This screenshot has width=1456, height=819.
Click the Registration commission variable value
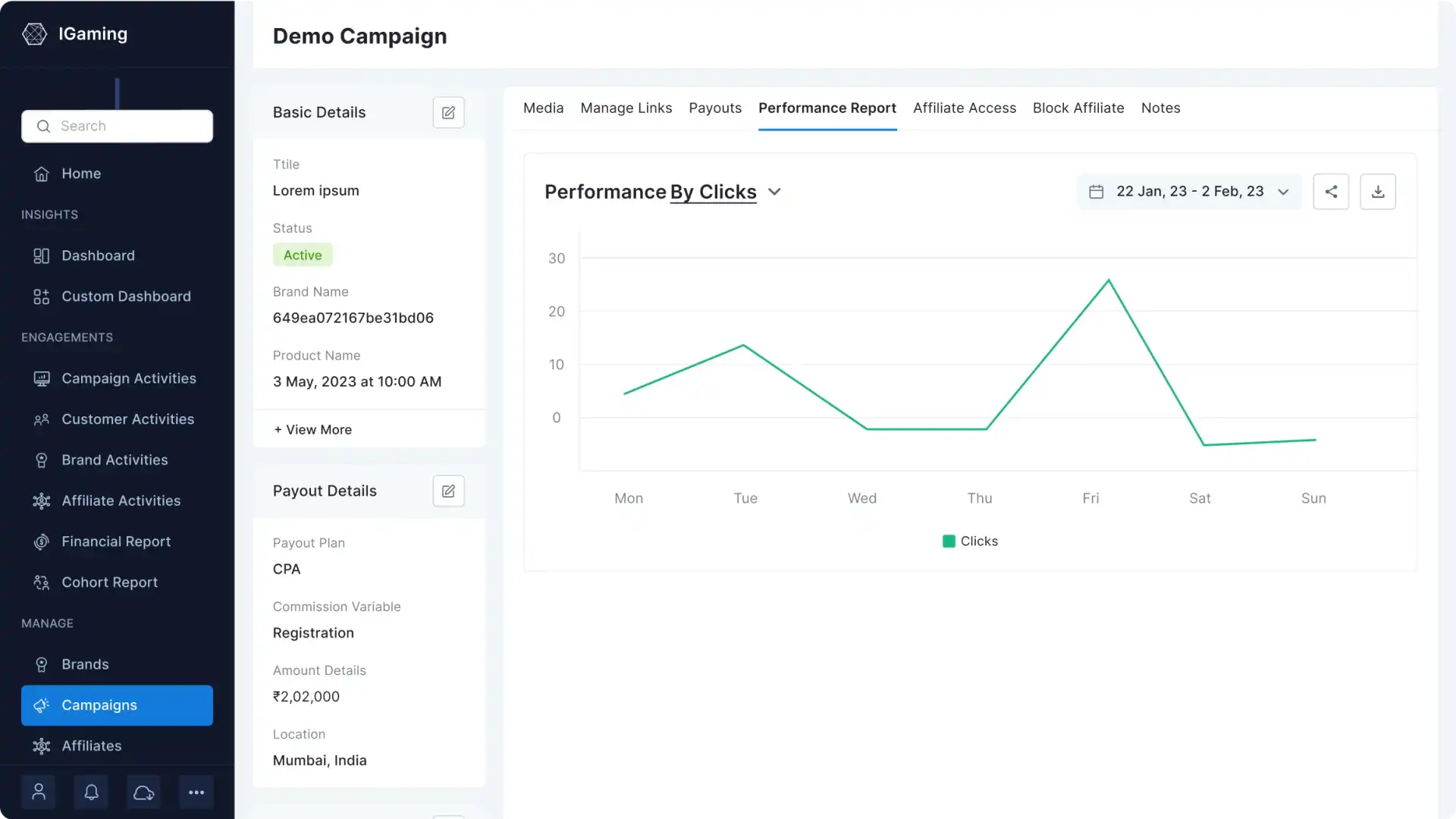point(313,633)
